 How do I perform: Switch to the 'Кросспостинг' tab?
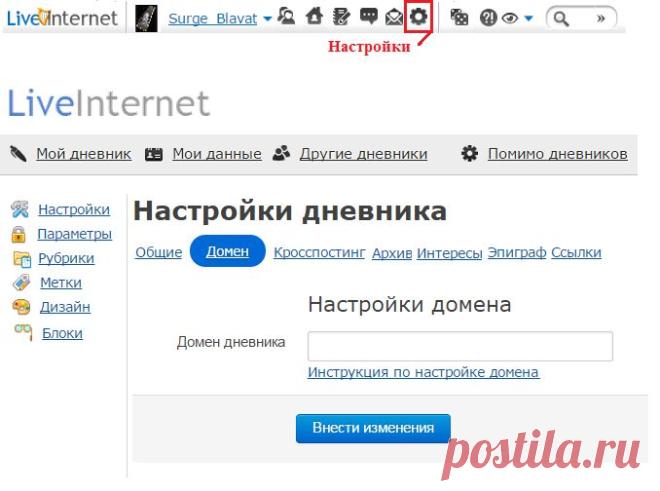click(x=319, y=252)
